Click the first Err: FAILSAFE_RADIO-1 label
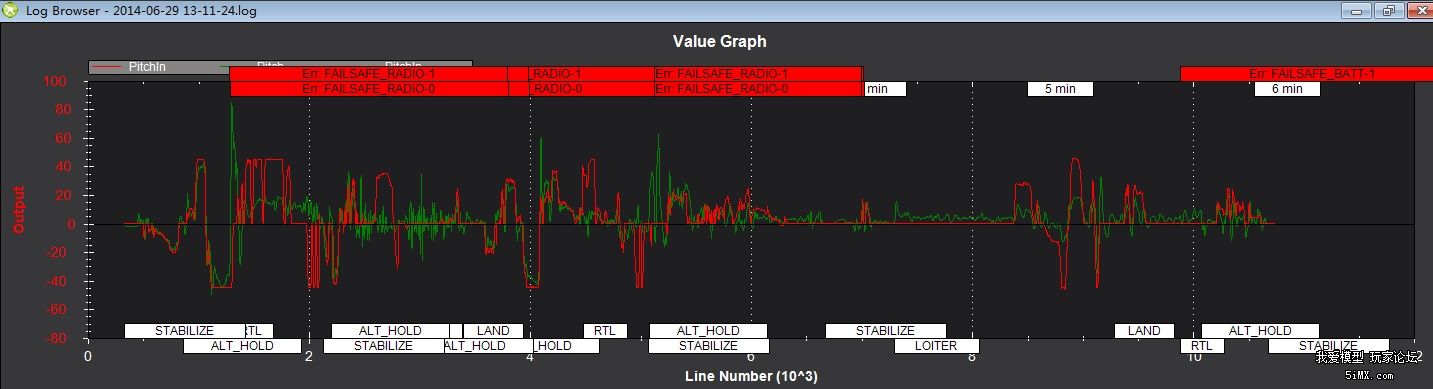This screenshot has width=1433, height=389. [x=368, y=74]
